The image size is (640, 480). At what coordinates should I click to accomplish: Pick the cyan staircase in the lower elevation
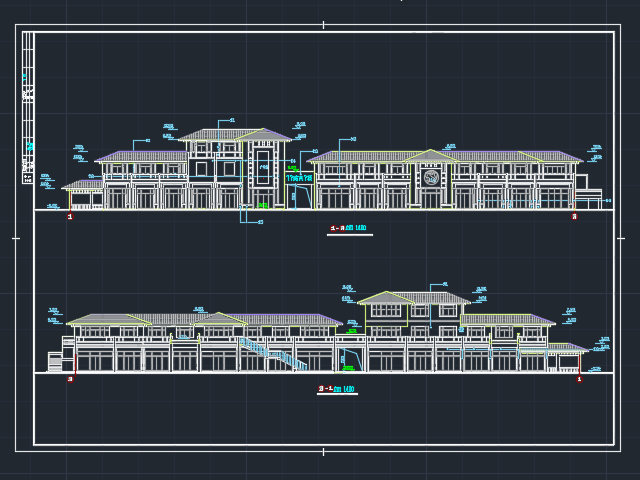[x=272, y=352]
